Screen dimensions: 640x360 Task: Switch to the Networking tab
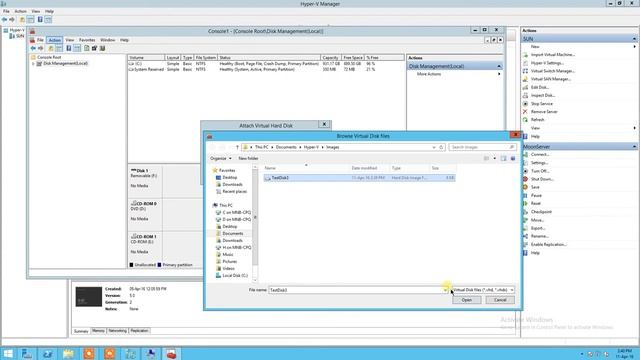point(118,331)
